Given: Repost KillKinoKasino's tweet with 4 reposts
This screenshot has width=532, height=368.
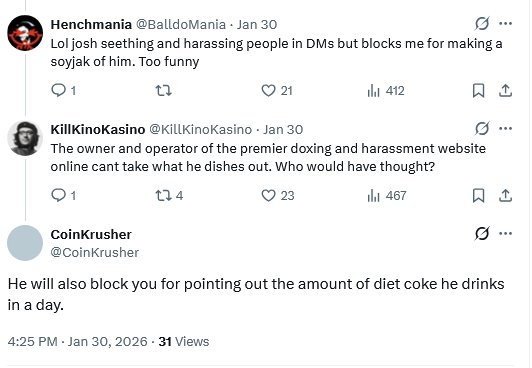Looking at the screenshot, I should pos(169,195).
